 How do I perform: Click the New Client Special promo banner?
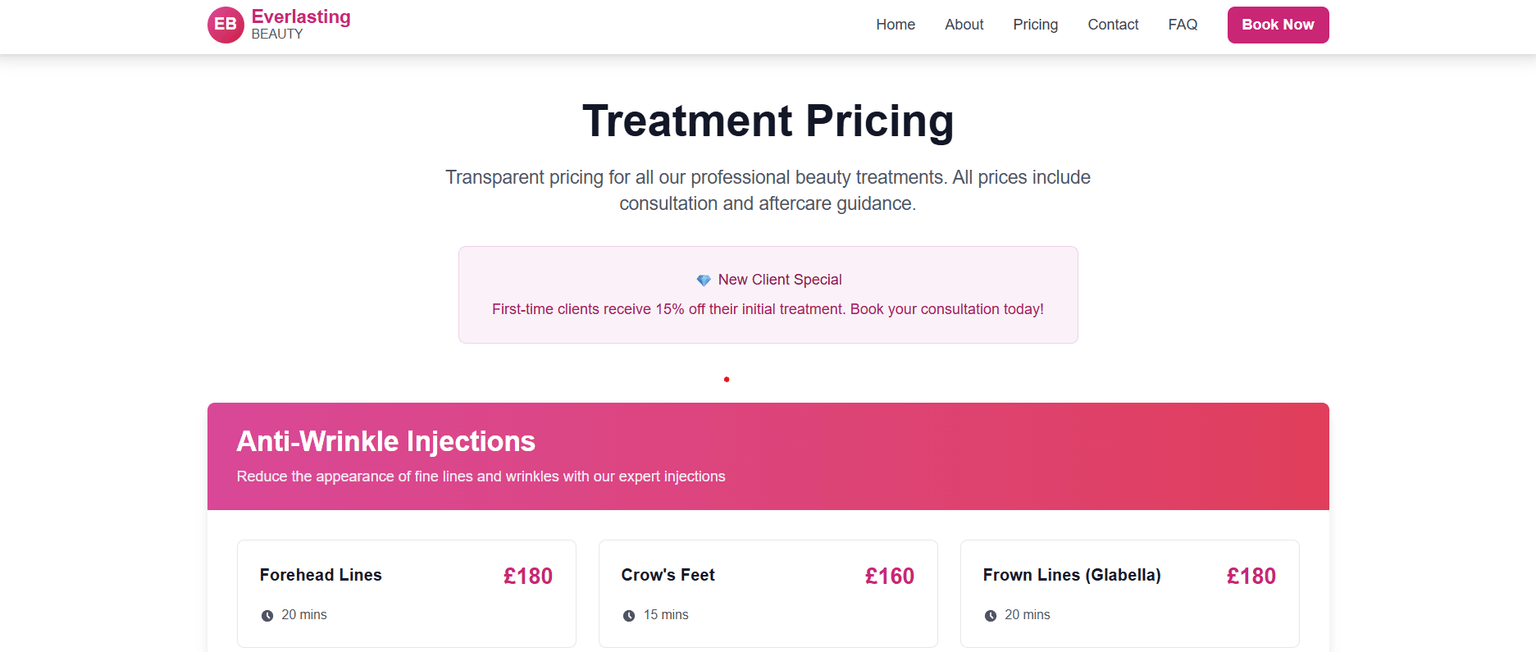point(768,295)
